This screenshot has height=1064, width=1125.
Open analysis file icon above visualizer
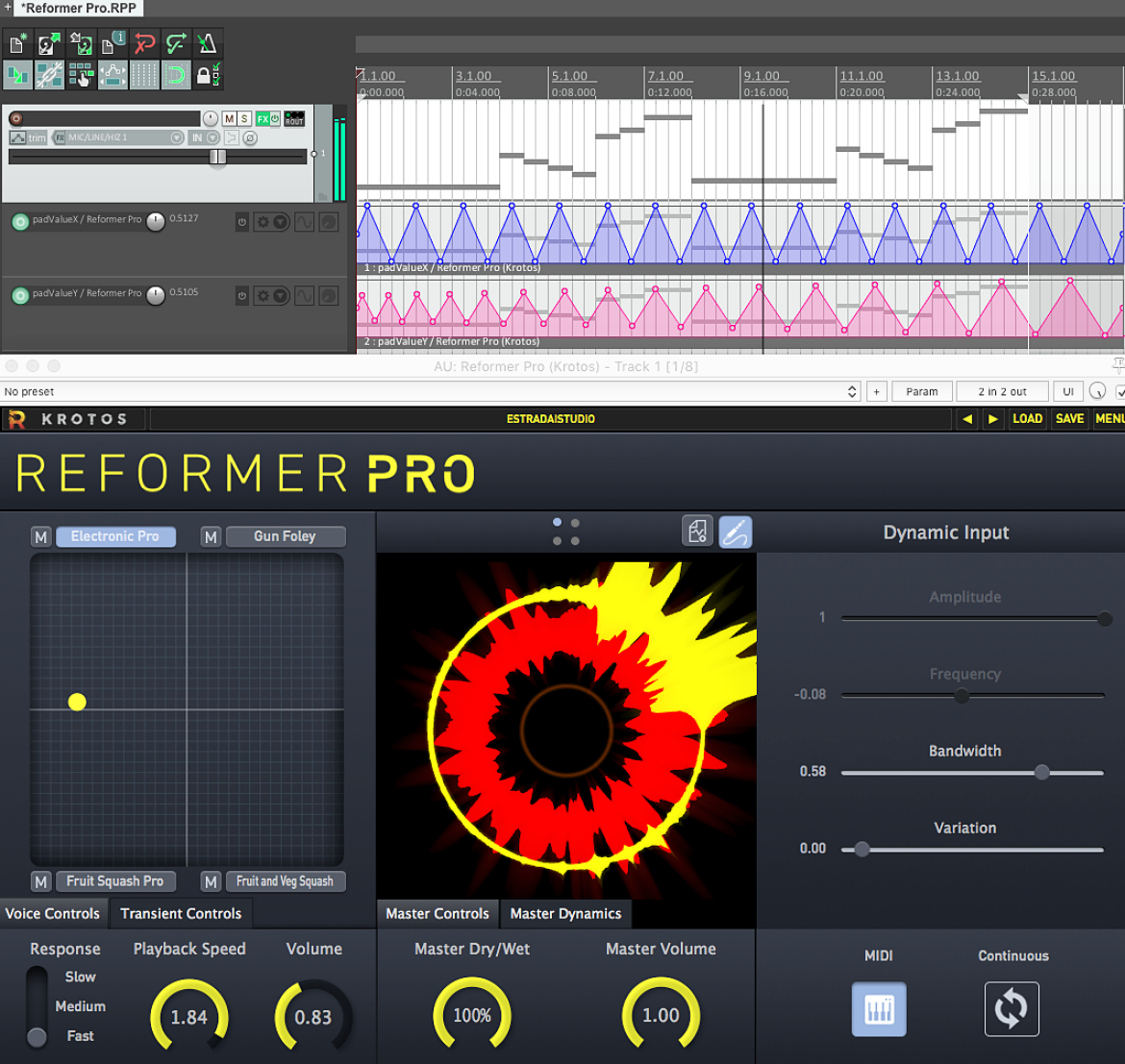pyautogui.click(x=697, y=532)
